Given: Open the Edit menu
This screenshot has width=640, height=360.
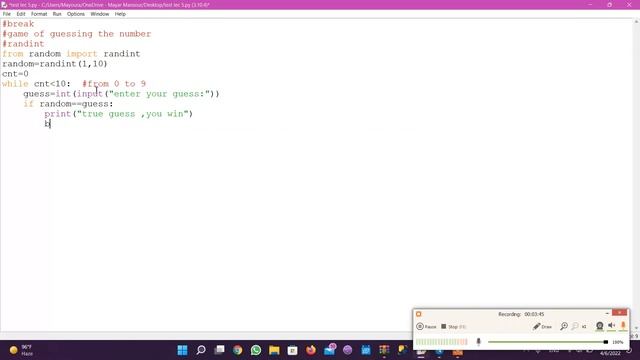Looking at the screenshot, I should click(x=21, y=14).
